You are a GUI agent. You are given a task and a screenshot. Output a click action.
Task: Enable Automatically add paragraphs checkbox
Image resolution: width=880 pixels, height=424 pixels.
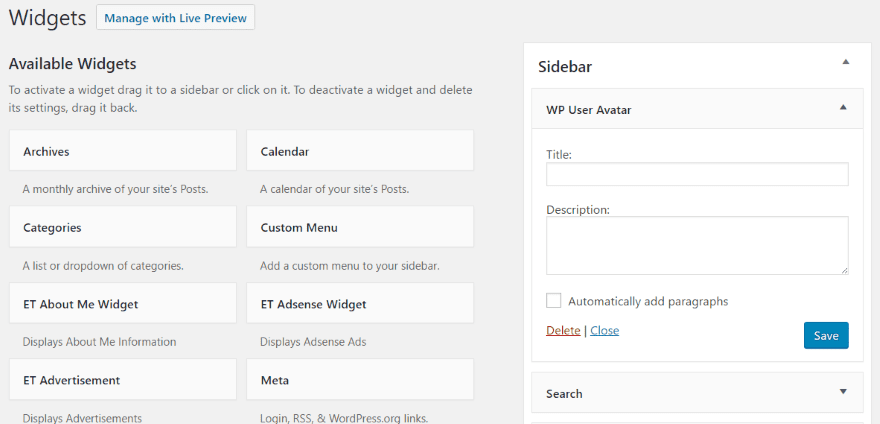(x=554, y=301)
